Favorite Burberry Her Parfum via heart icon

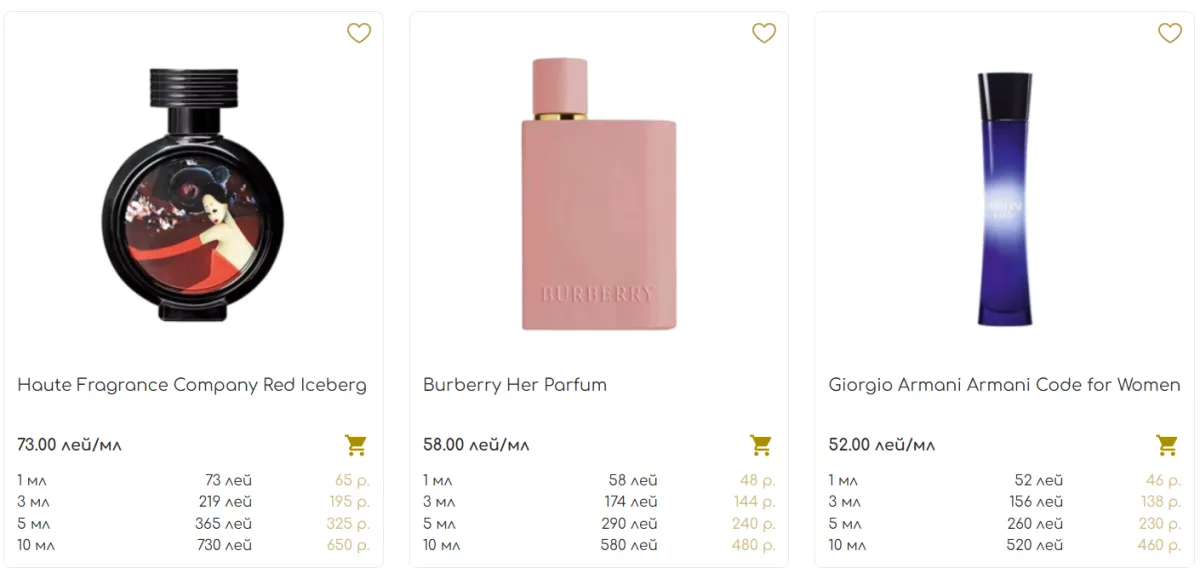coord(764,34)
